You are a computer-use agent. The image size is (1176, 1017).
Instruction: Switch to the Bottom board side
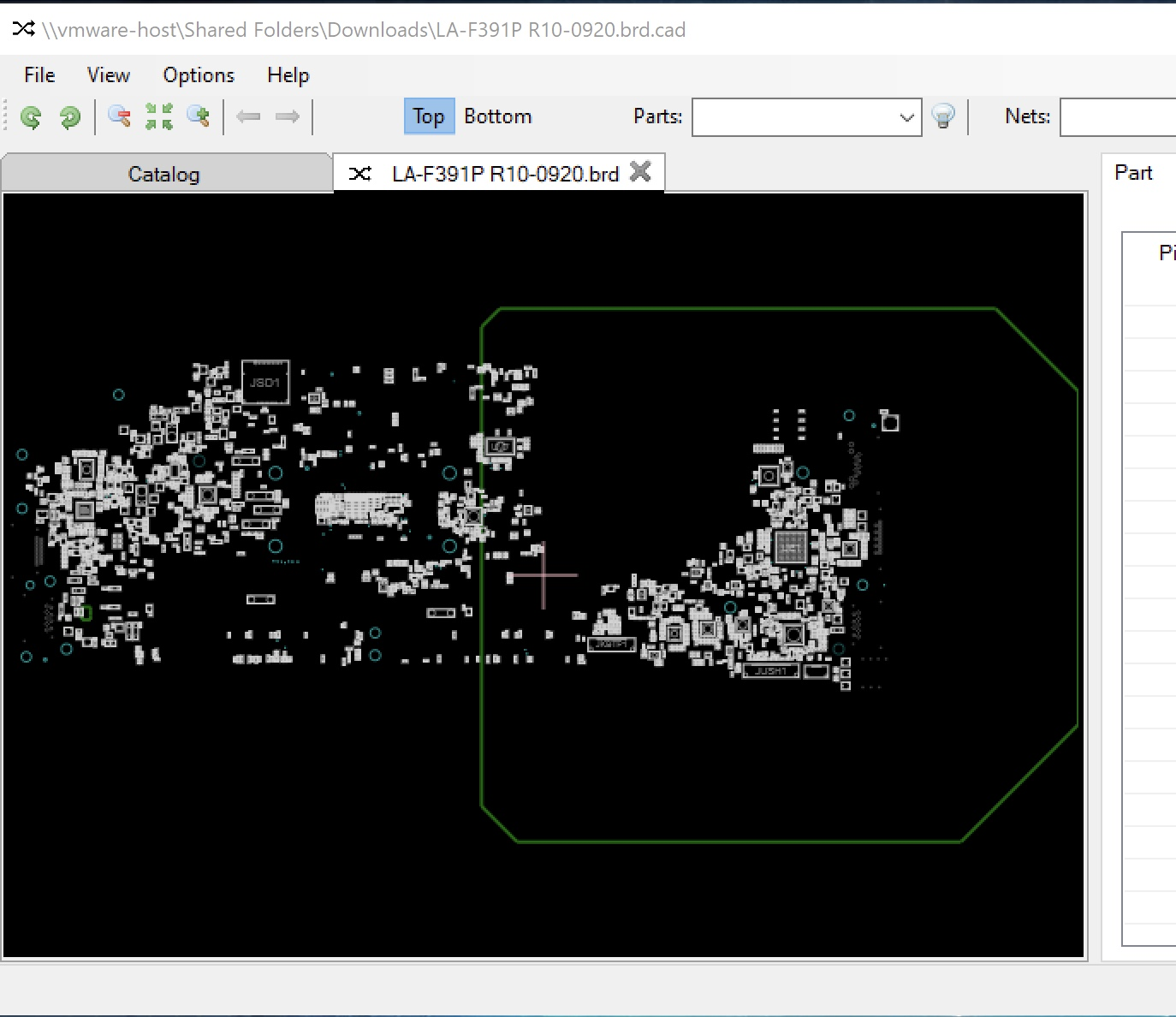click(497, 116)
